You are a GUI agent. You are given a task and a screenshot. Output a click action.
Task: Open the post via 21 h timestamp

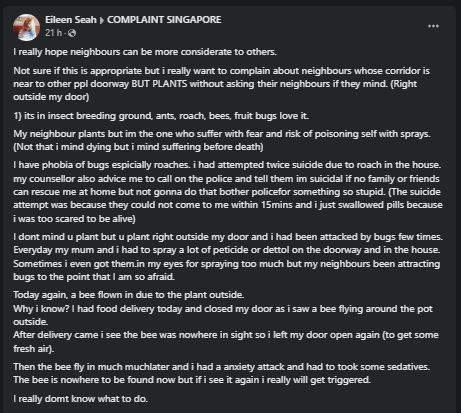[x=53, y=33]
